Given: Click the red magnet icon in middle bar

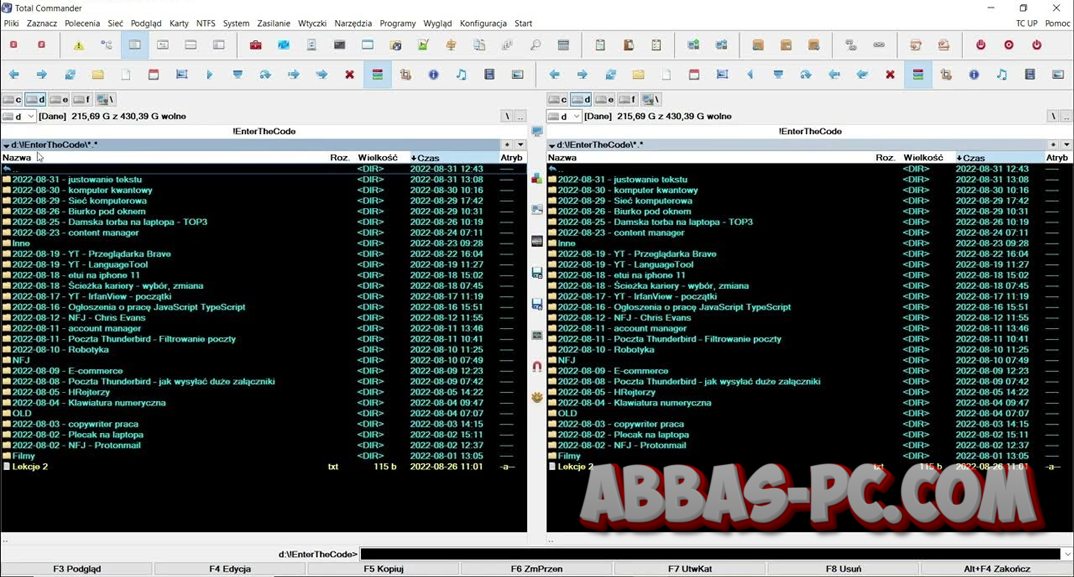Looking at the screenshot, I should [x=537, y=367].
